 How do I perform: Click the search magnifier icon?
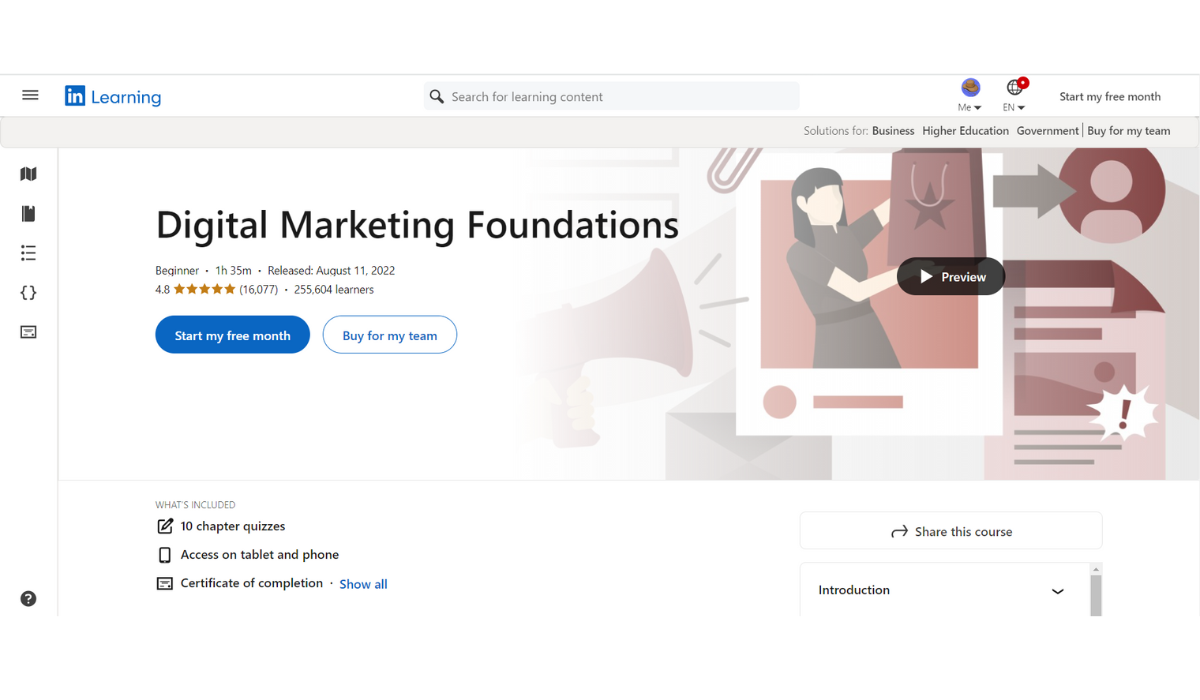point(437,97)
